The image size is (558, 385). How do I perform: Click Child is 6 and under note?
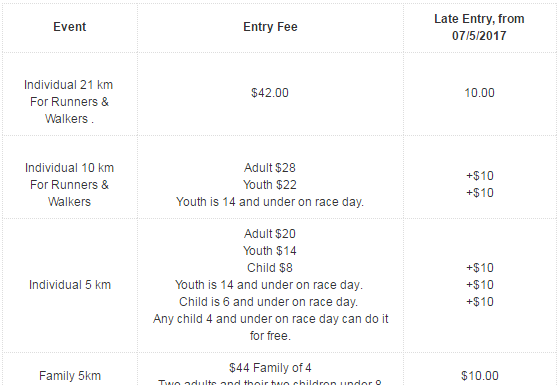268,302
